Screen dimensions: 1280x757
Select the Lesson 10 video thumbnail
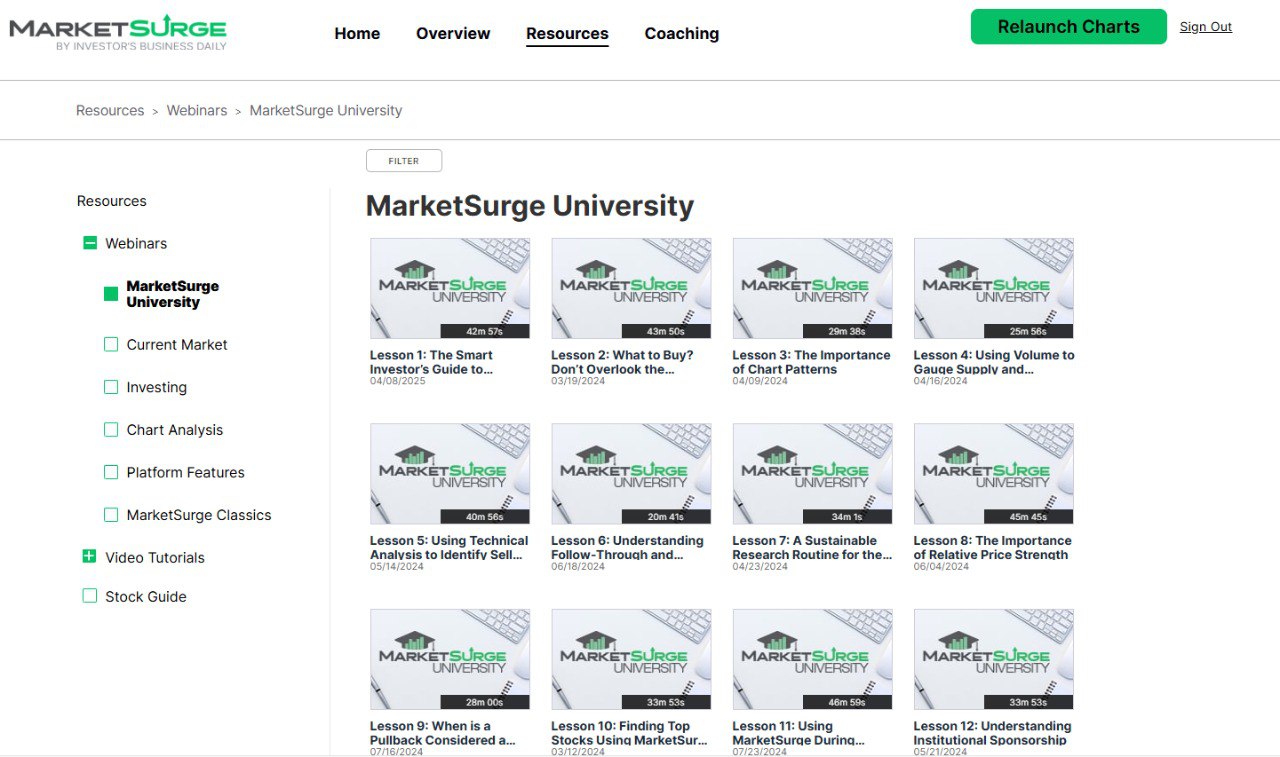[631, 659]
